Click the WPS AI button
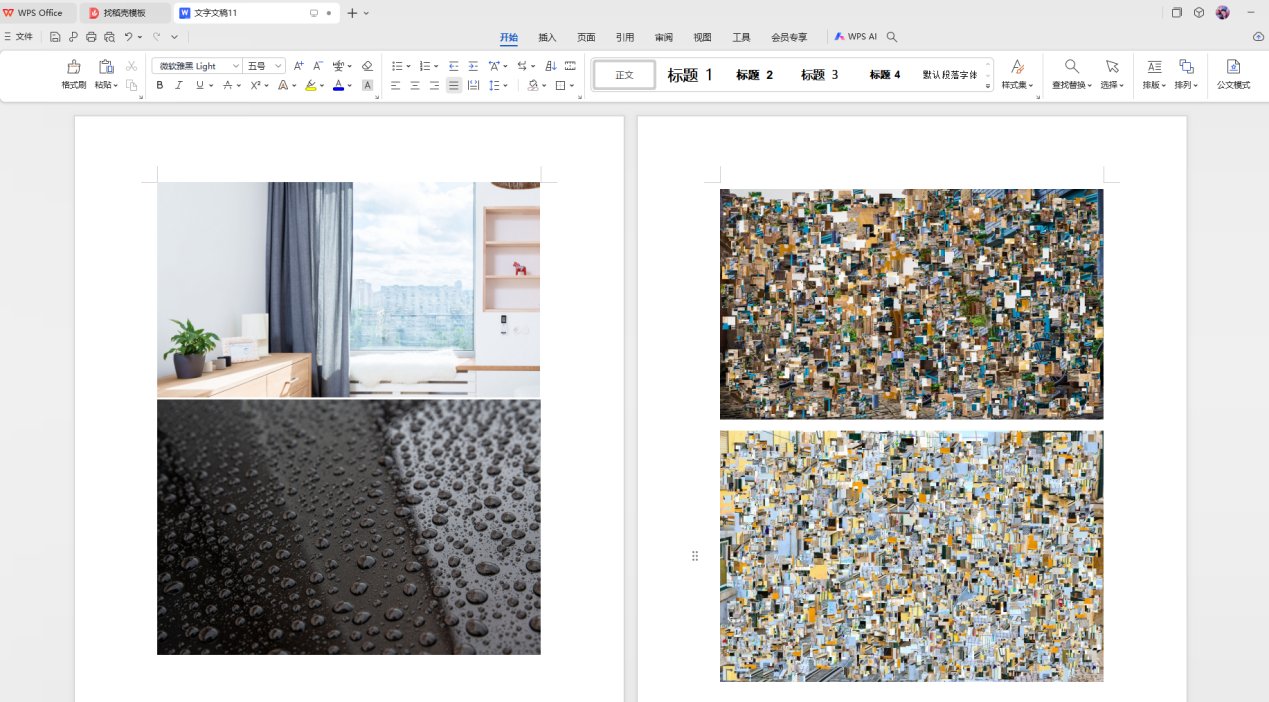Image resolution: width=1269 pixels, height=702 pixels. point(855,37)
